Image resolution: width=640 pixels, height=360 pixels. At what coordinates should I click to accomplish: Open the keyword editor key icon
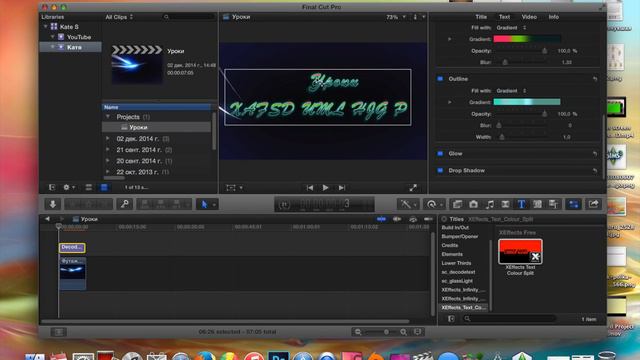[124, 204]
